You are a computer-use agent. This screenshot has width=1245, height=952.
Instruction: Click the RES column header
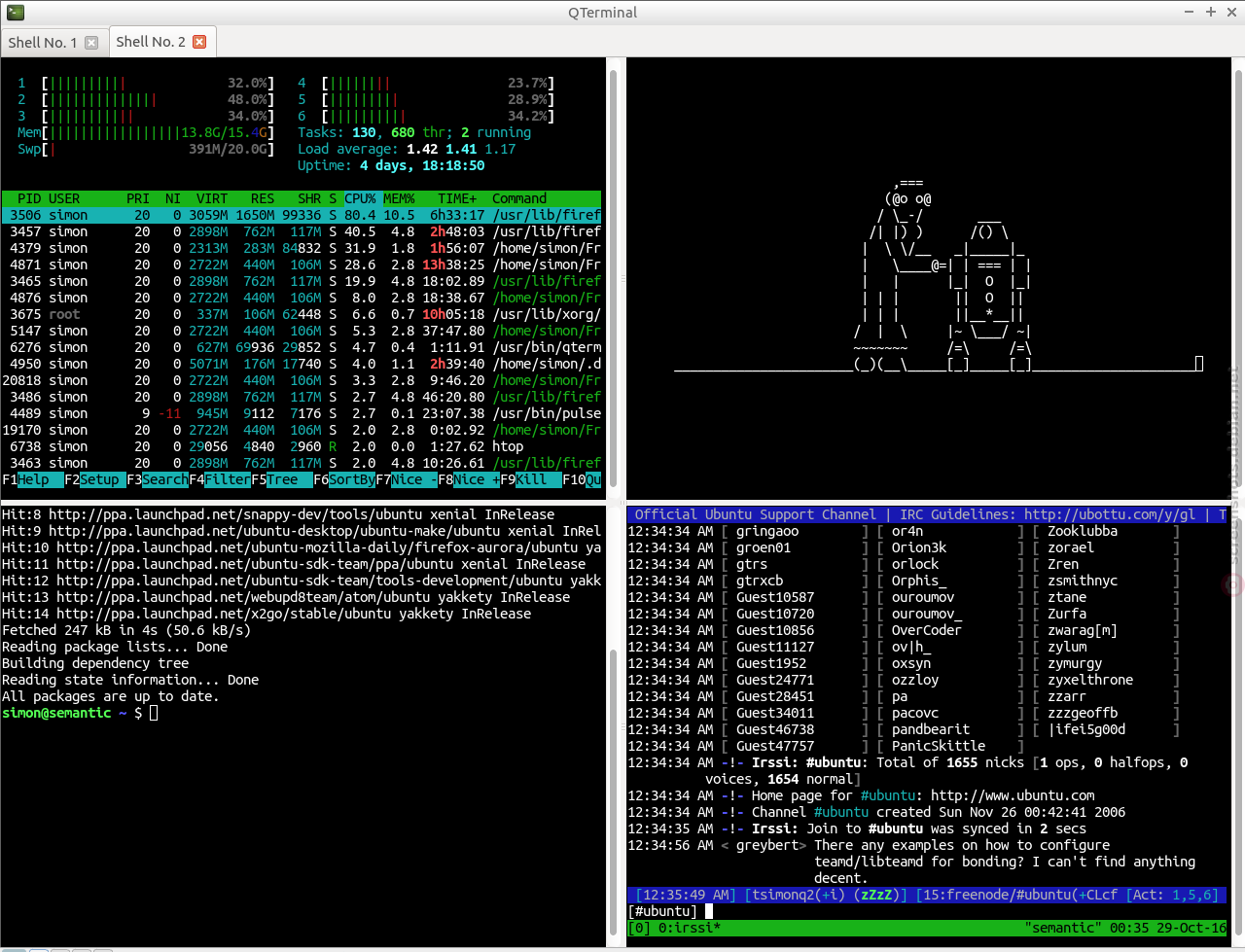pyautogui.click(x=263, y=198)
